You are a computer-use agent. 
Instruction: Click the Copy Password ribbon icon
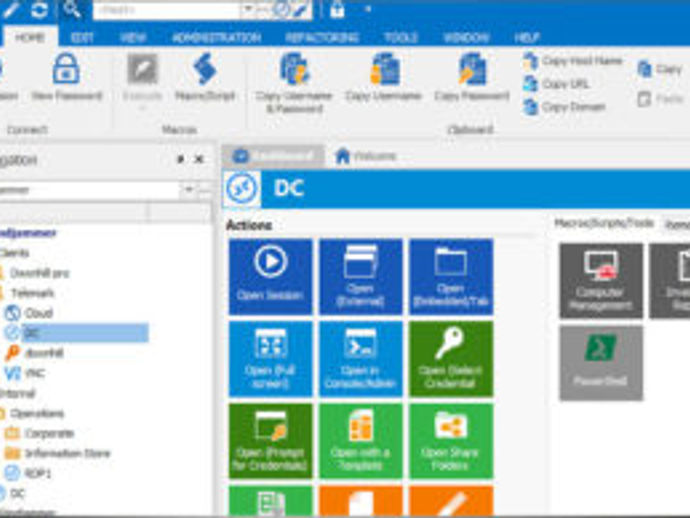click(x=472, y=69)
